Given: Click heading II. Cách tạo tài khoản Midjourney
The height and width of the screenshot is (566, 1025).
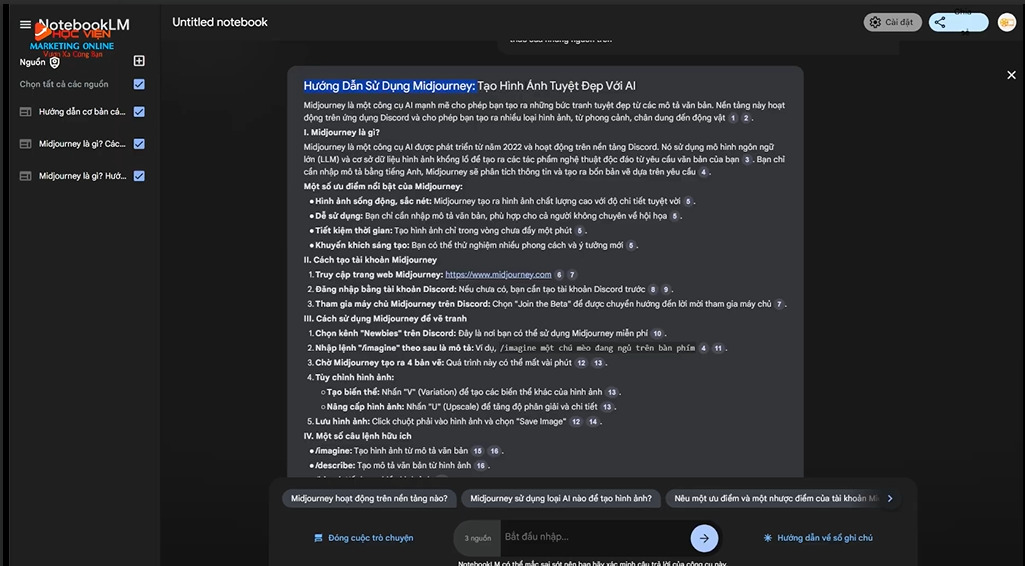Looking at the screenshot, I should (370, 260).
